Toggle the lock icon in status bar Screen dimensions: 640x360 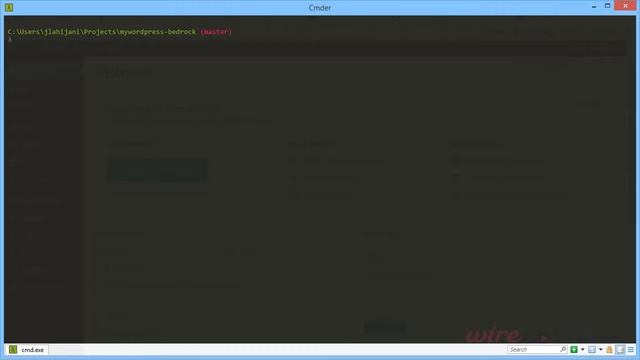point(610,349)
